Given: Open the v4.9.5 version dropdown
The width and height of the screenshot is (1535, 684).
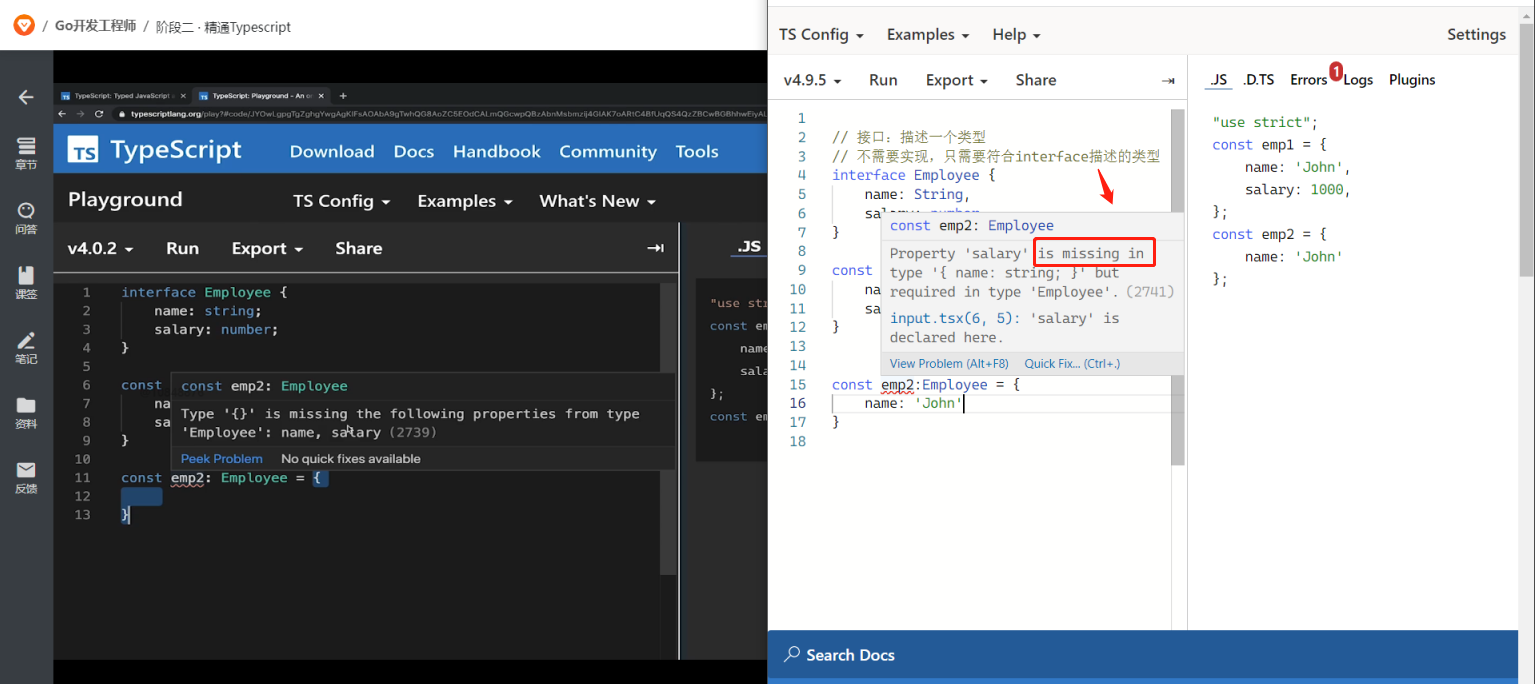Looking at the screenshot, I should pyautogui.click(x=812, y=80).
